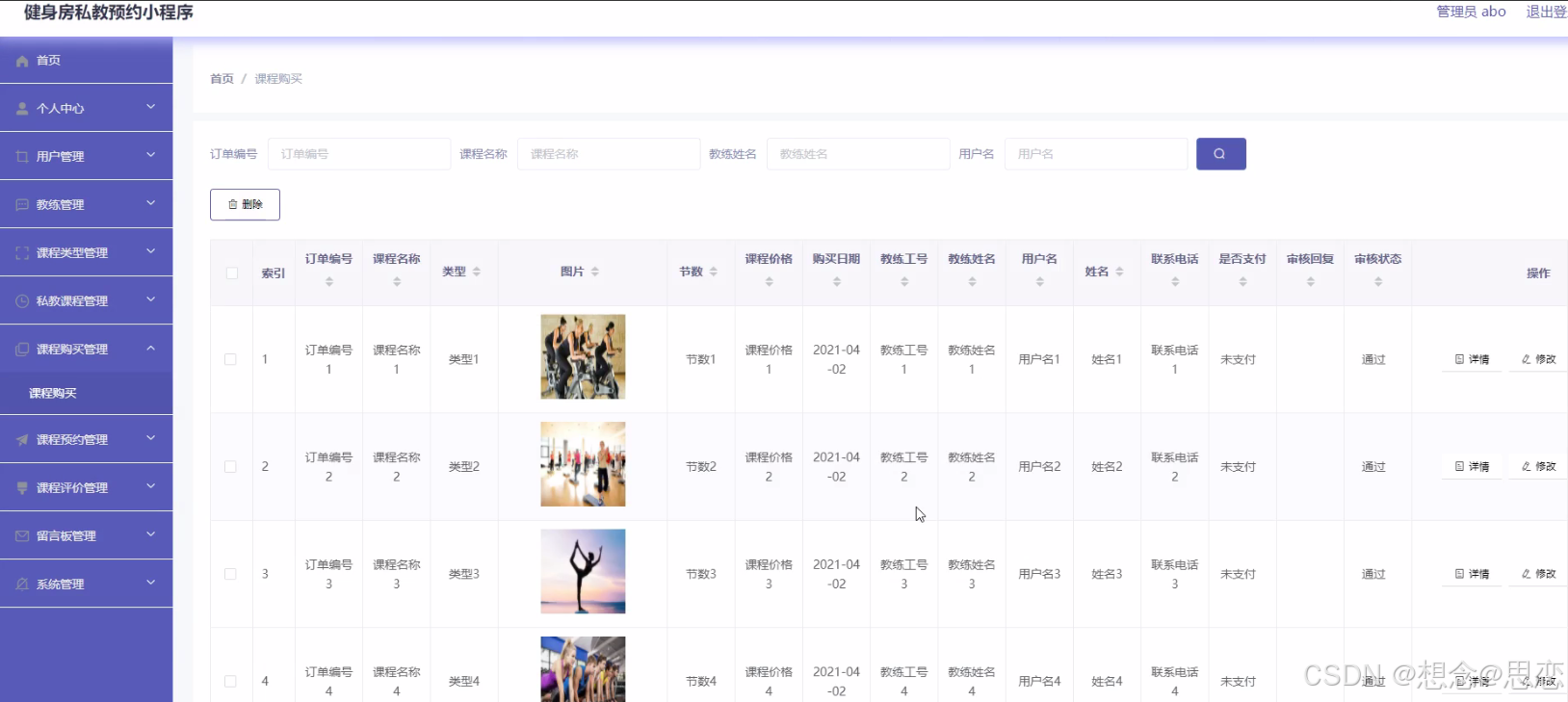
Task: Open the 系统管理 menu item
Action: tap(87, 585)
